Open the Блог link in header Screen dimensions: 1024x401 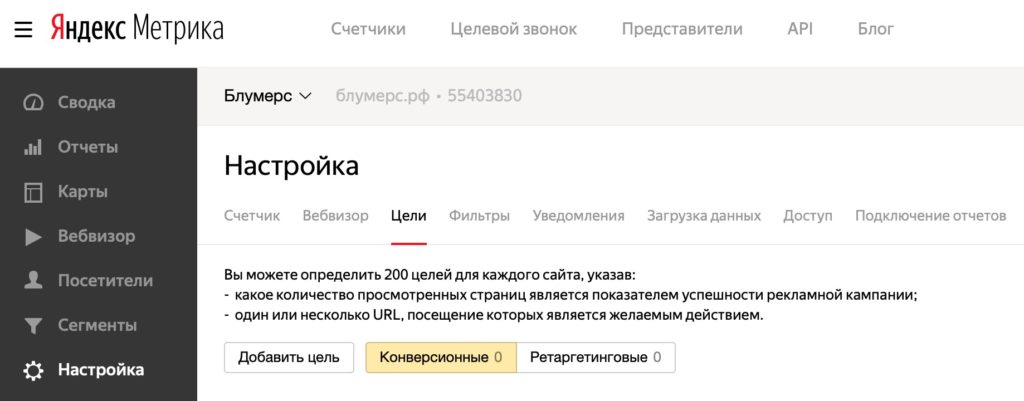click(x=876, y=29)
